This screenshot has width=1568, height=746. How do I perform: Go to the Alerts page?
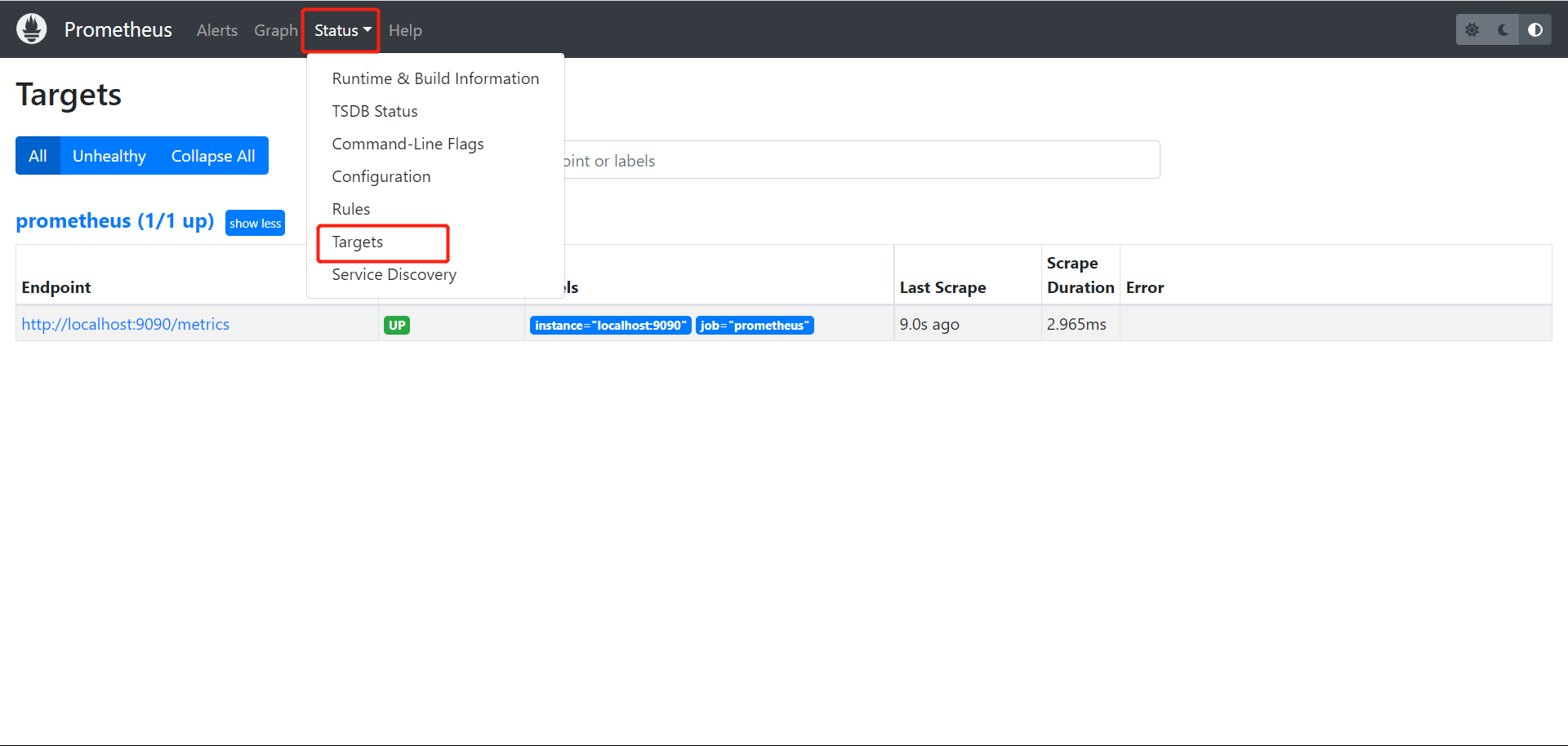pyautogui.click(x=217, y=30)
